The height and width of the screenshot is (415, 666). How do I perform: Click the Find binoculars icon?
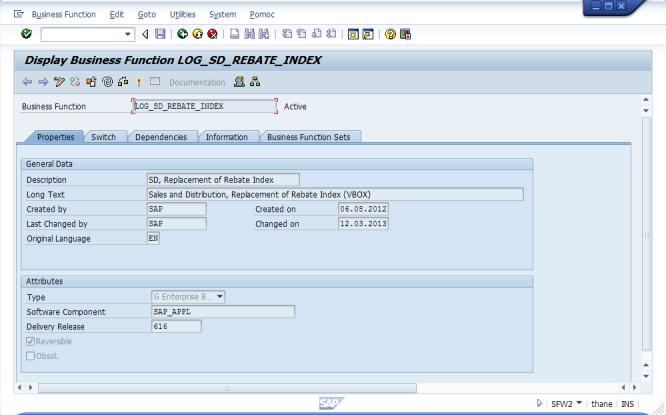pyautogui.click(x=249, y=34)
